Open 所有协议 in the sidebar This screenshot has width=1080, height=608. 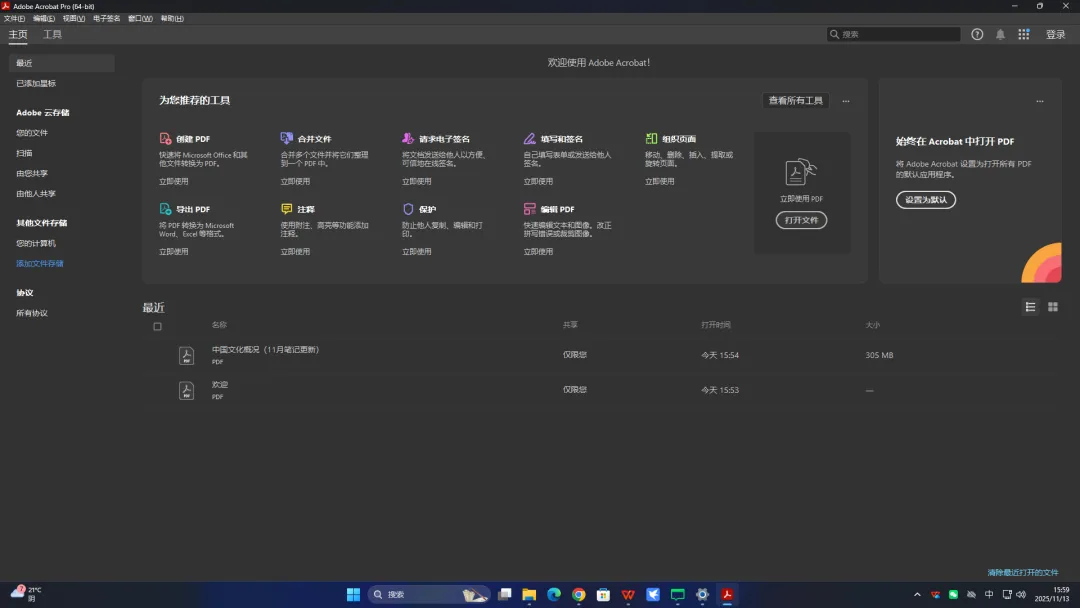32,313
